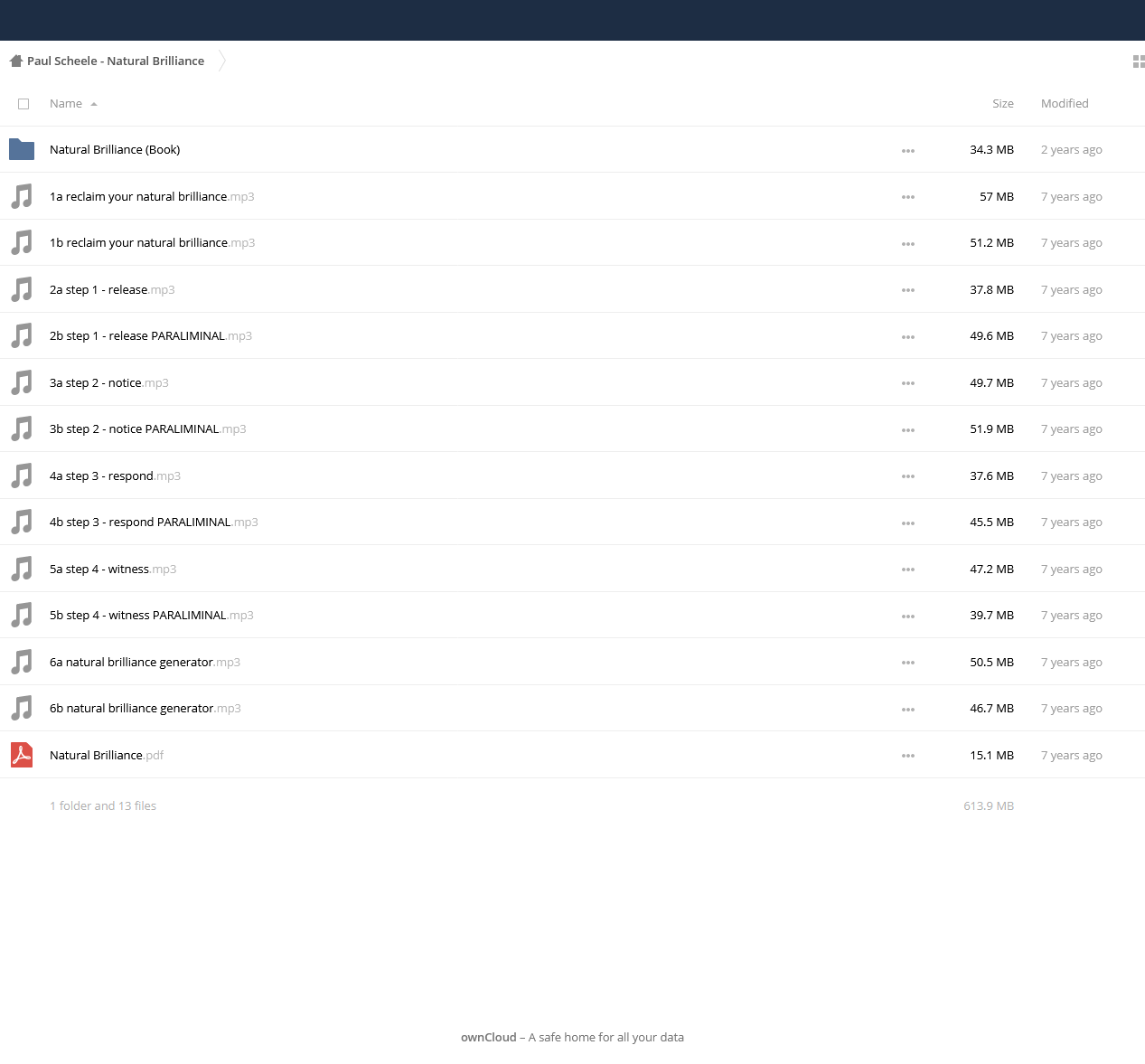The width and height of the screenshot is (1145, 1064).
Task: Click the 15.1 MB size value
Action: coord(991,755)
